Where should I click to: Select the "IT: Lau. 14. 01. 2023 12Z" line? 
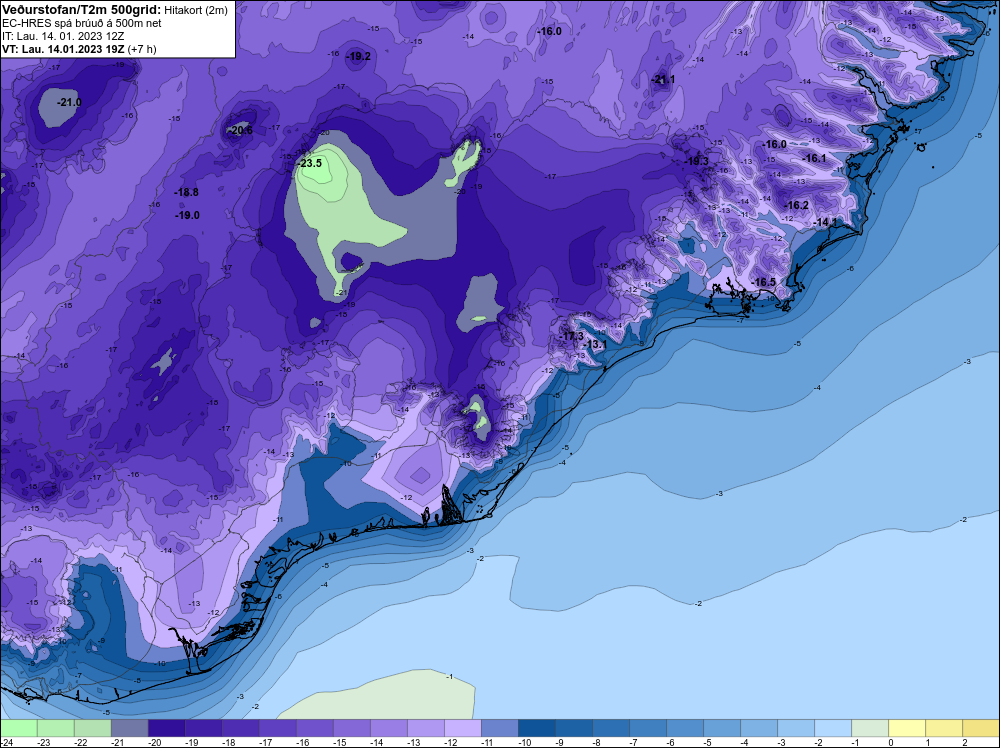[63, 36]
